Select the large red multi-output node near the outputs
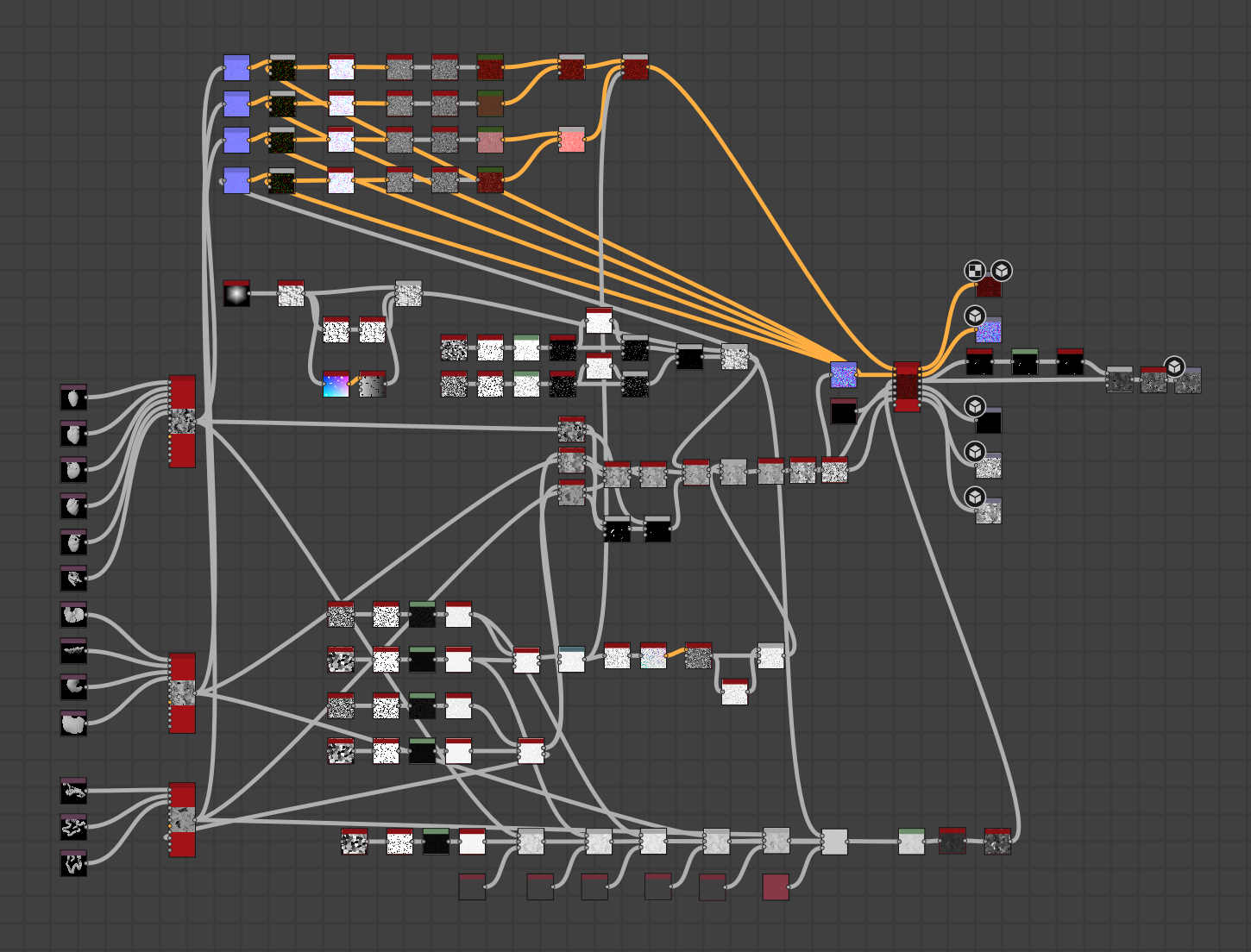This screenshot has width=1251, height=952. point(907,387)
